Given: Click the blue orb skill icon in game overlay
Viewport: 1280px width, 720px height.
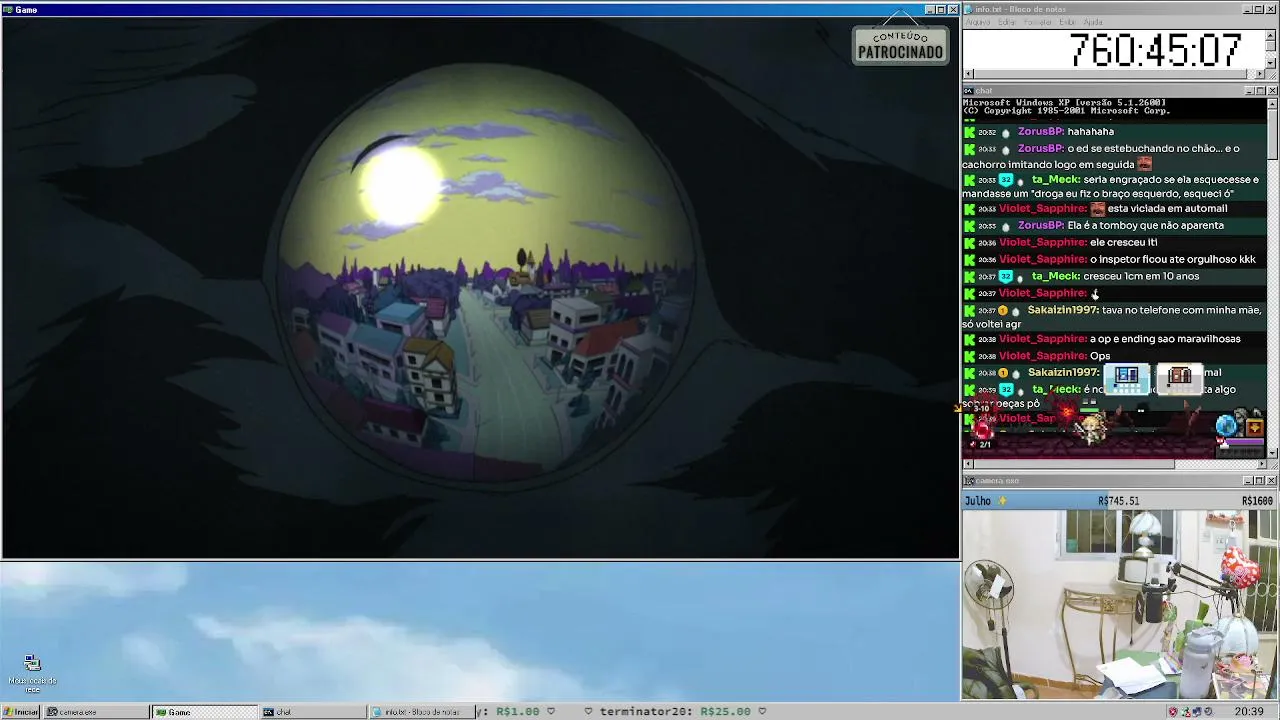Looking at the screenshot, I should [x=1227, y=426].
